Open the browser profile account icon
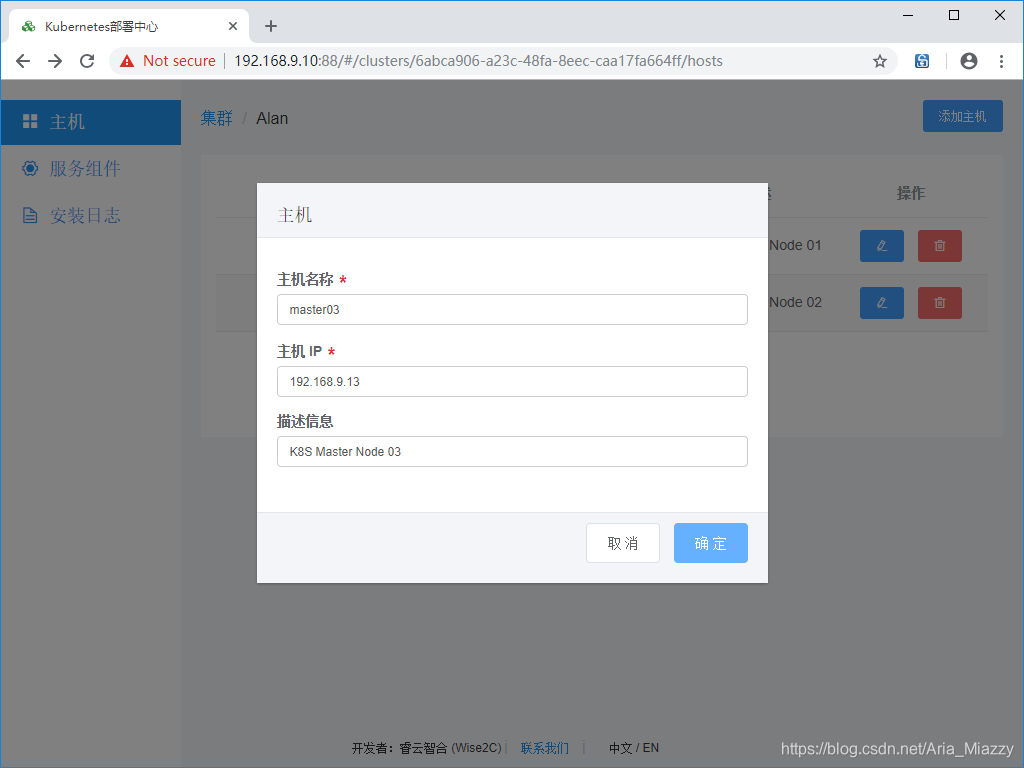 pyautogui.click(x=968, y=61)
